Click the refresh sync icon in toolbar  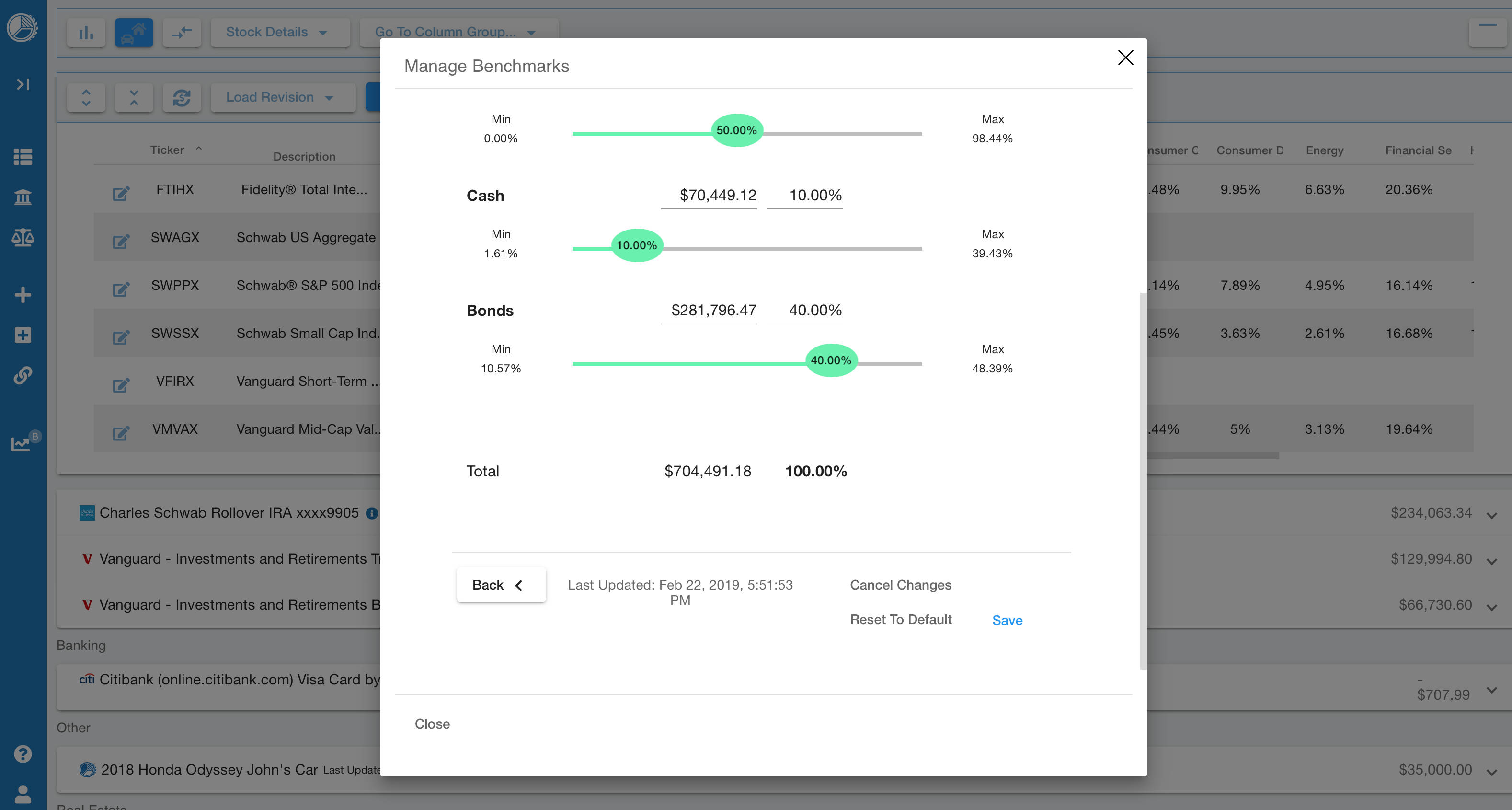(x=182, y=97)
